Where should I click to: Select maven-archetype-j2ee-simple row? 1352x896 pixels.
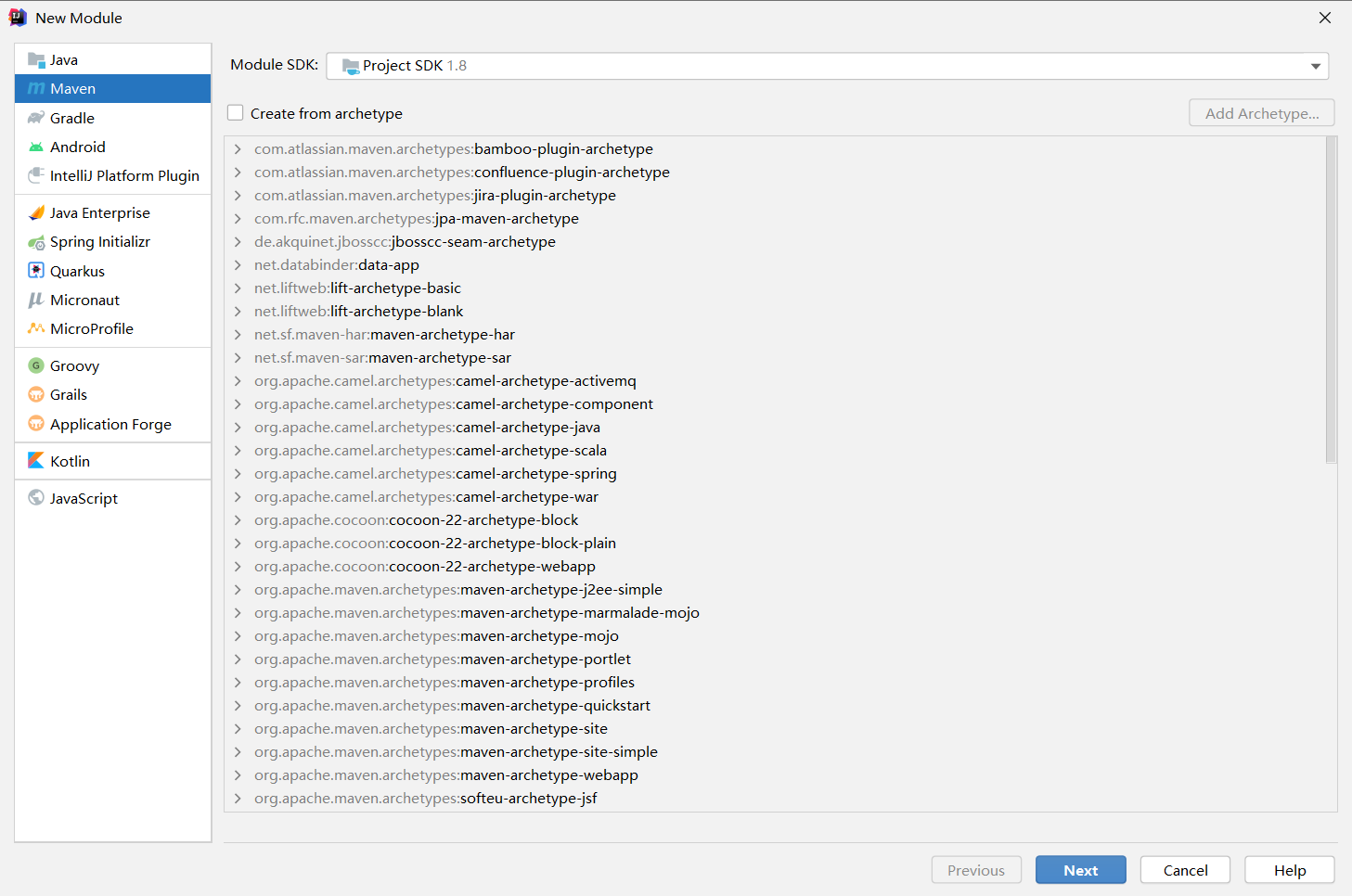775,590
